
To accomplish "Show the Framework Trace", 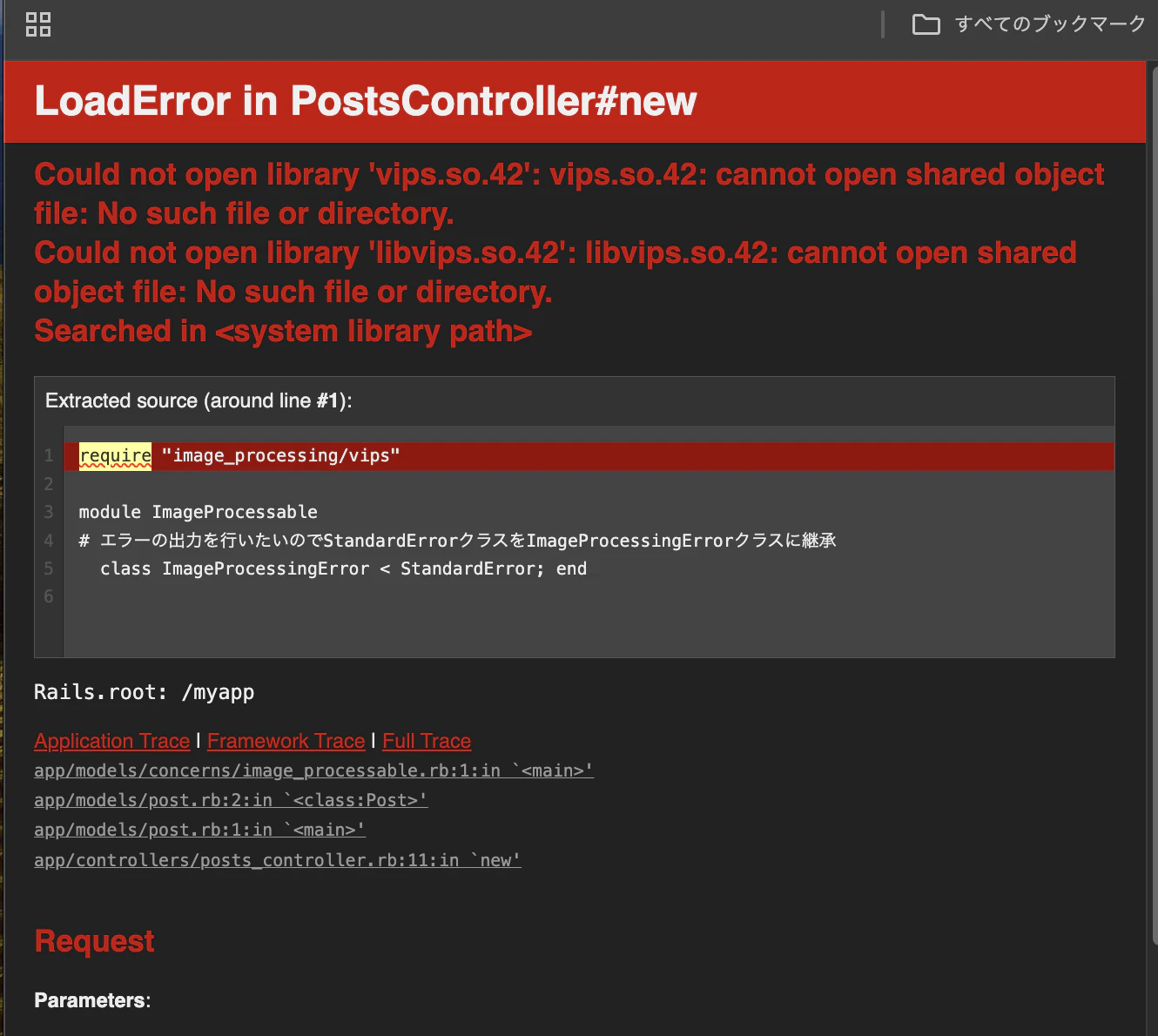I will click(x=286, y=741).
